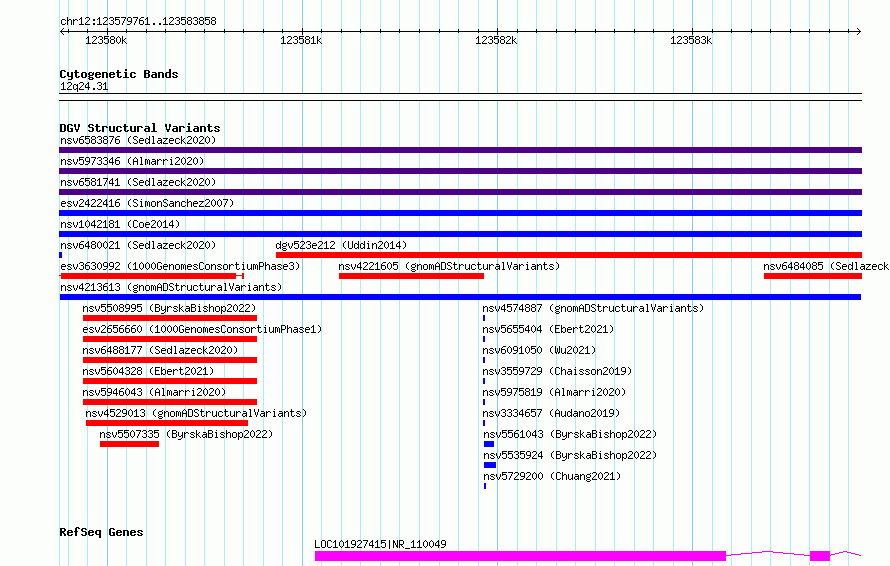
Task: Click the chr12:123579761..123583858 coordinate text
Action: (138, 22)
